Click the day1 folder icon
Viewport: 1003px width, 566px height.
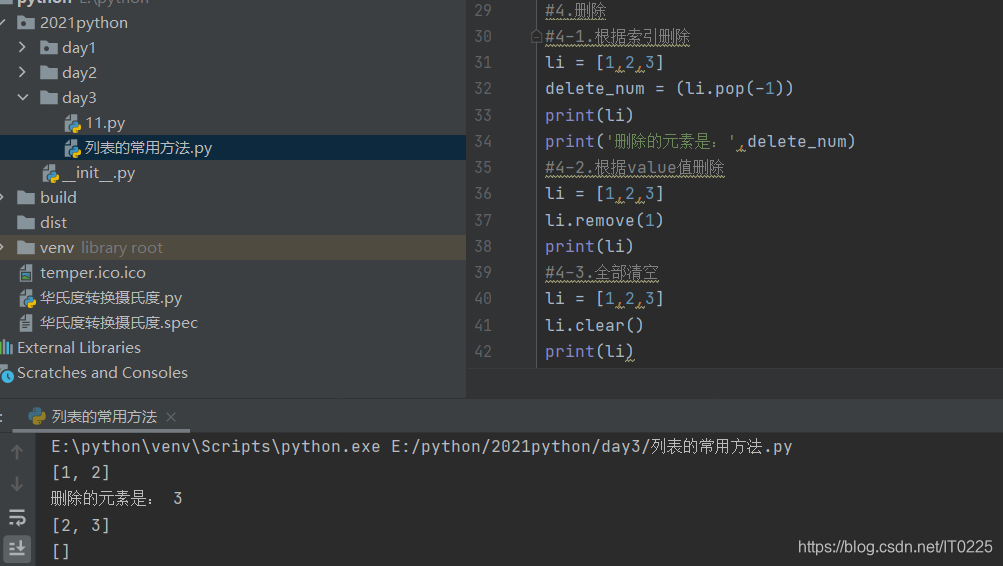(x=49, y=48)
